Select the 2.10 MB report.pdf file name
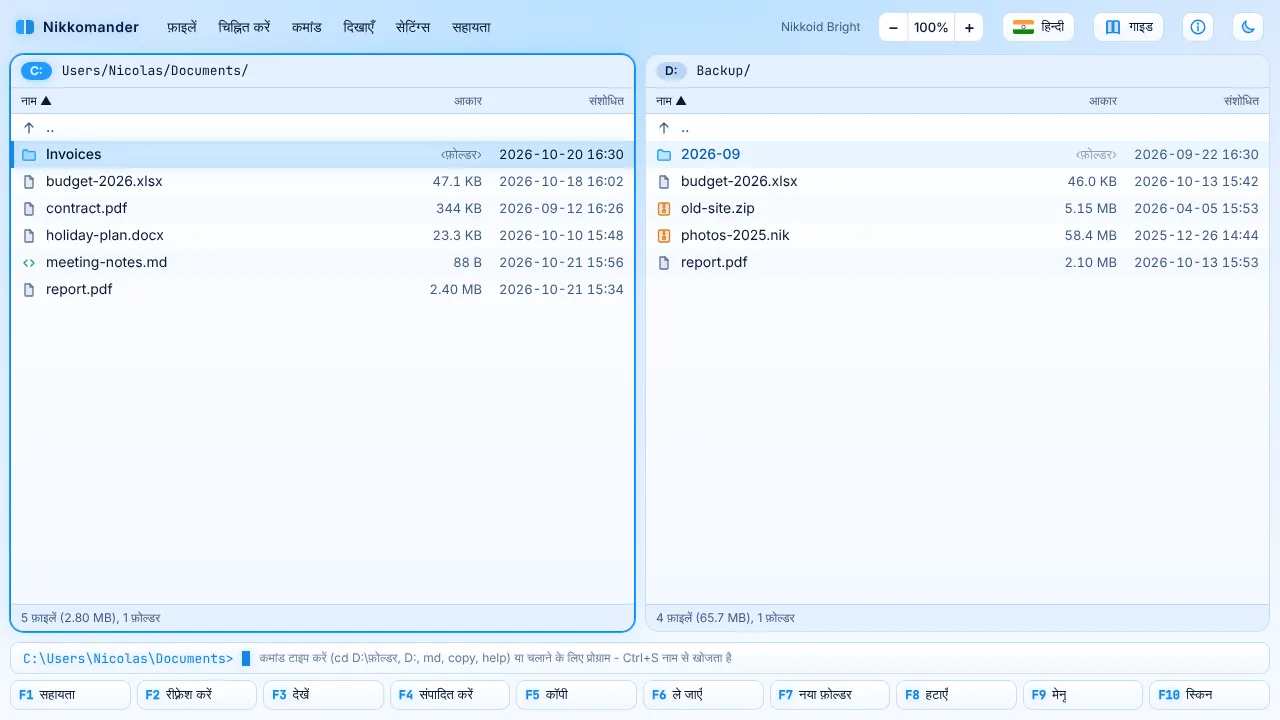Image resolution: width=1280 pixels, height=720 pixels. tap(714, 262)
